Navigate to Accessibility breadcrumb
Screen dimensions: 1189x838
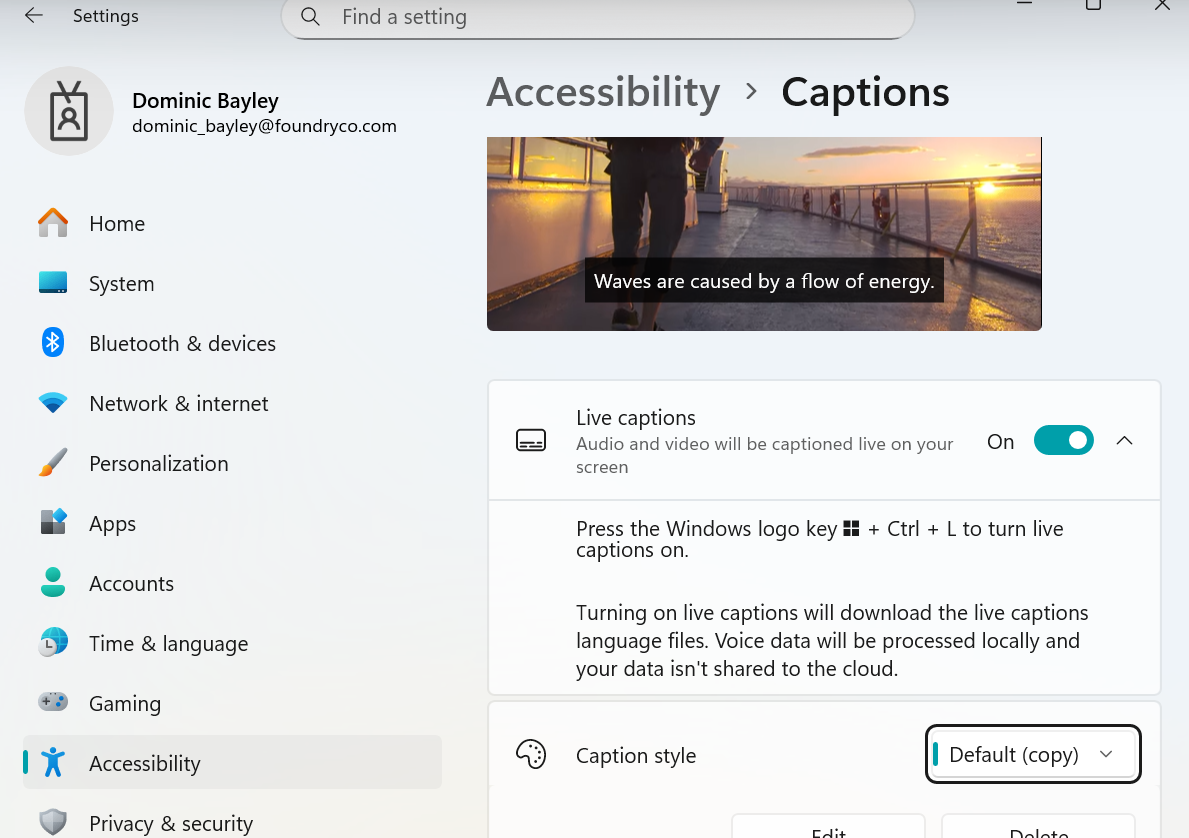point(603,91)
